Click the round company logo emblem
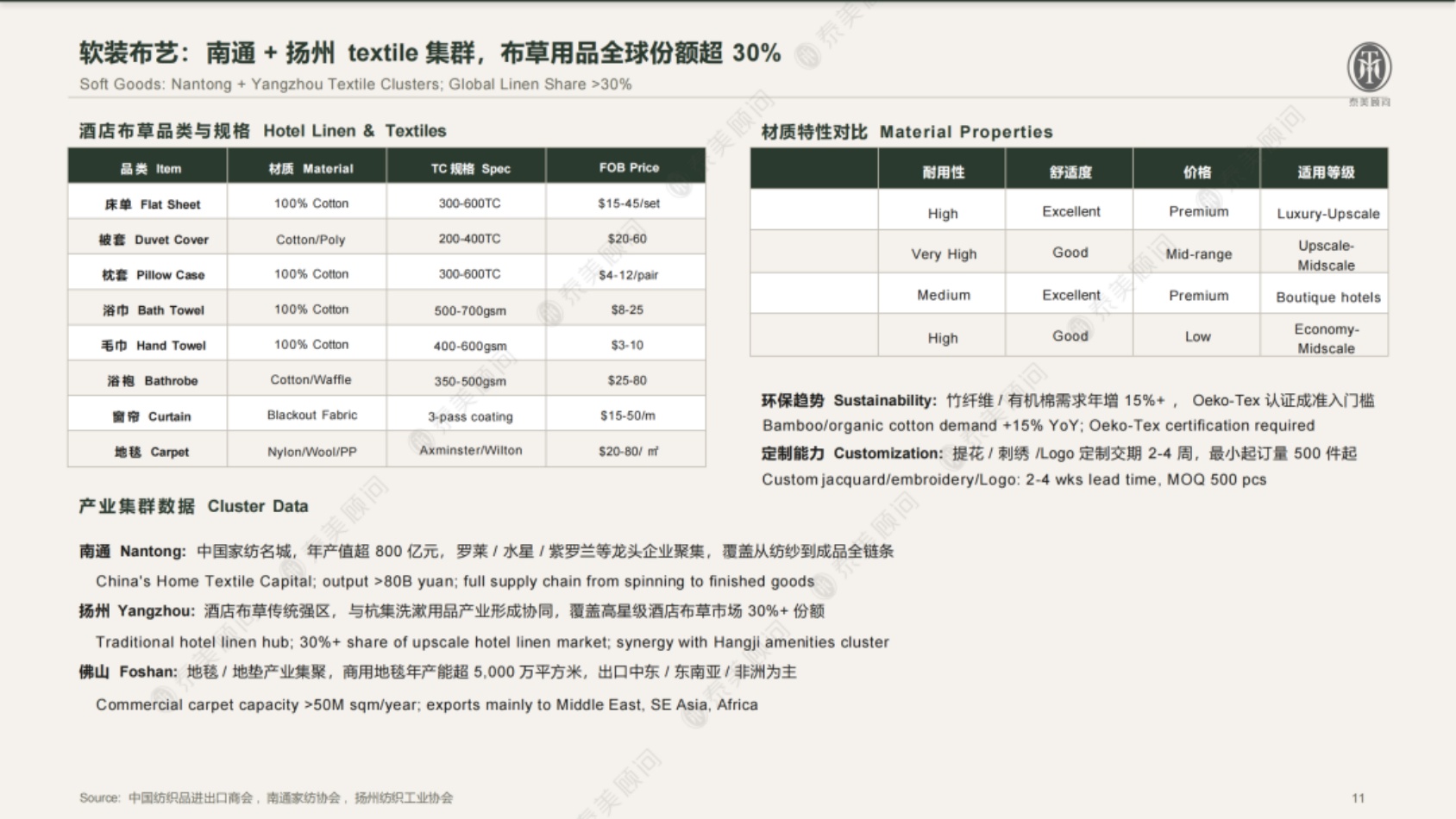 tap(1369, 67)
